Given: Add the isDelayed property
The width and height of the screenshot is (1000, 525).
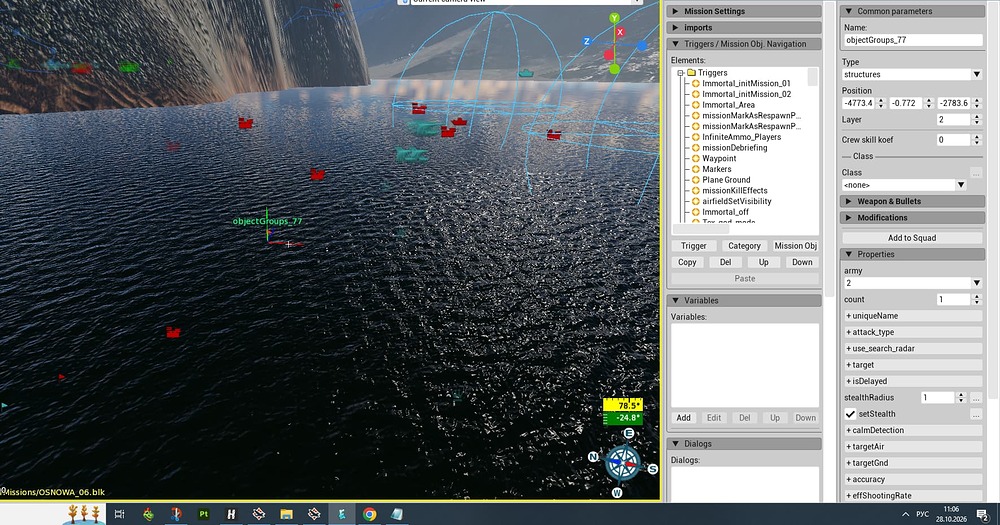Looking at the screenshot, I should 913,381.
